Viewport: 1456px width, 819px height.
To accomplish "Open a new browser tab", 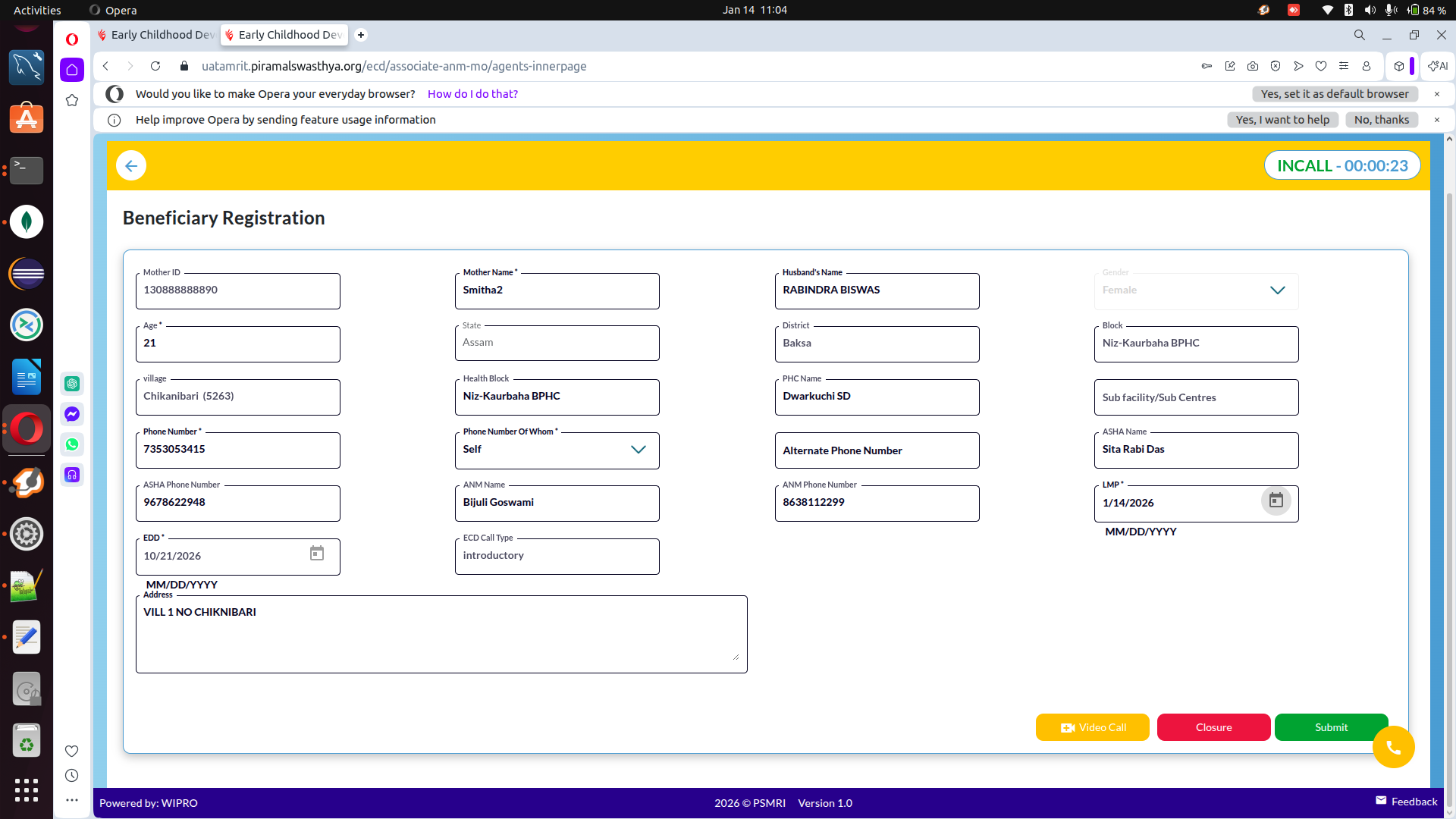I will (x=361, y=35).
